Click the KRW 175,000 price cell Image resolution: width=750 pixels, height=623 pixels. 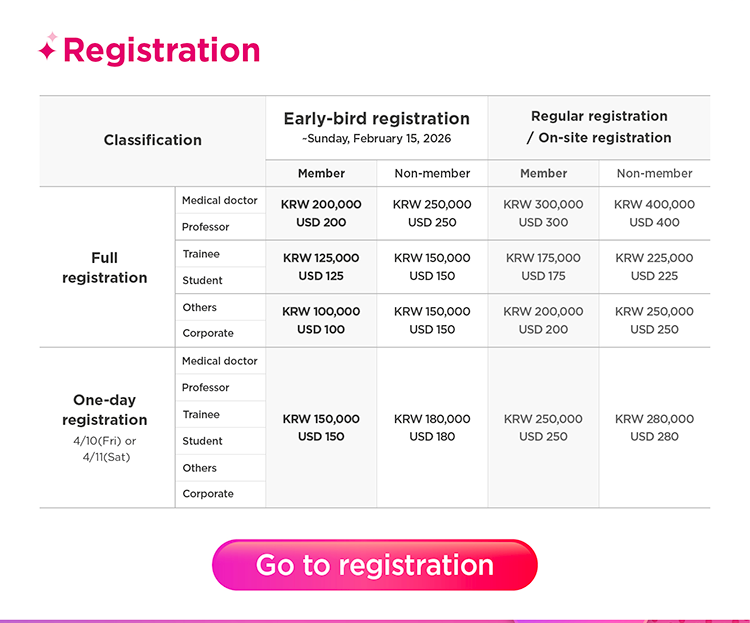pyautogui.click(x=543, y=266)
